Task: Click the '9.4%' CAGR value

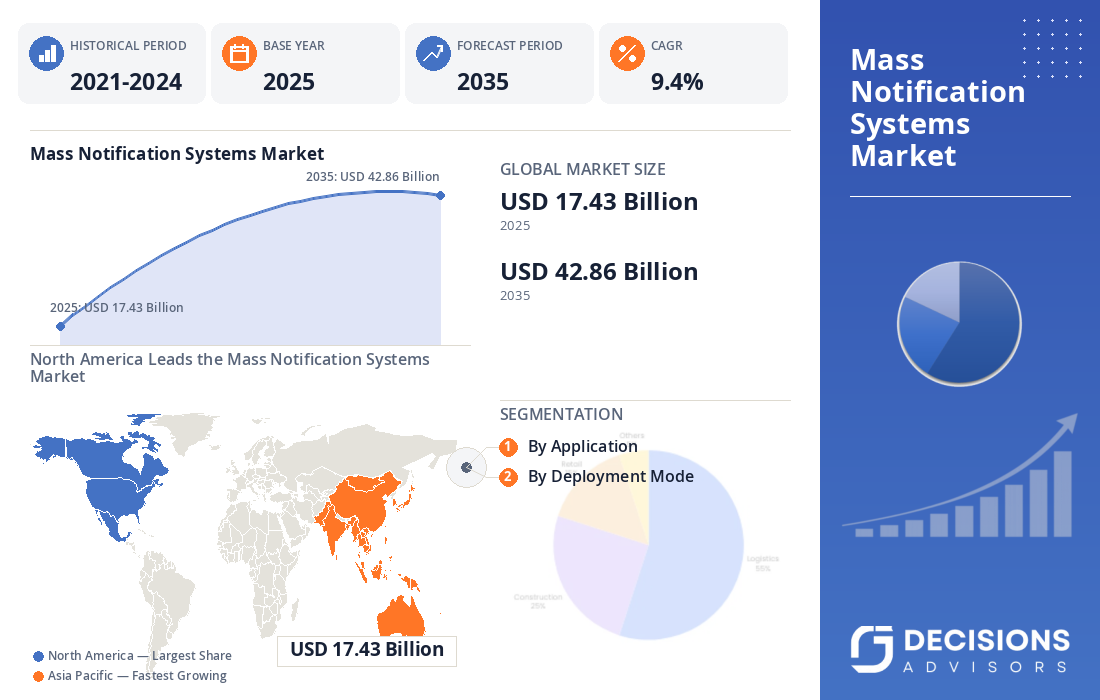Action: point(676,82)
